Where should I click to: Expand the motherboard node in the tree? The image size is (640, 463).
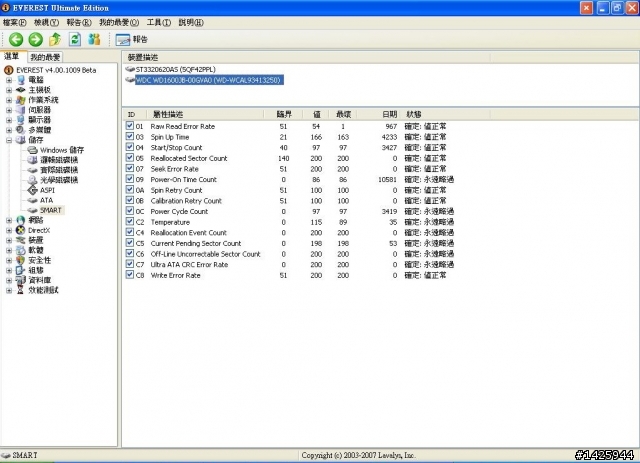coord(9,90)
